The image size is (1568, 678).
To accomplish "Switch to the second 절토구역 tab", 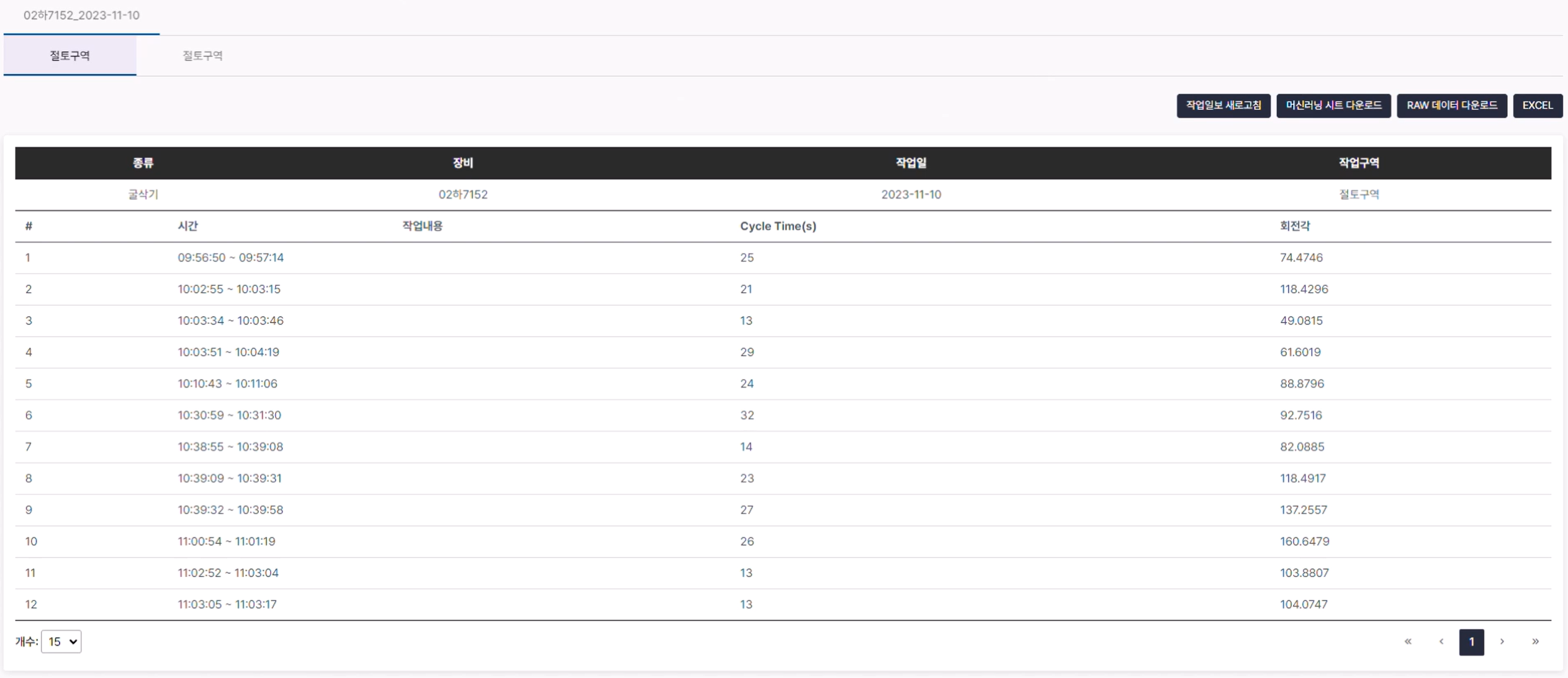I will 202,56.
